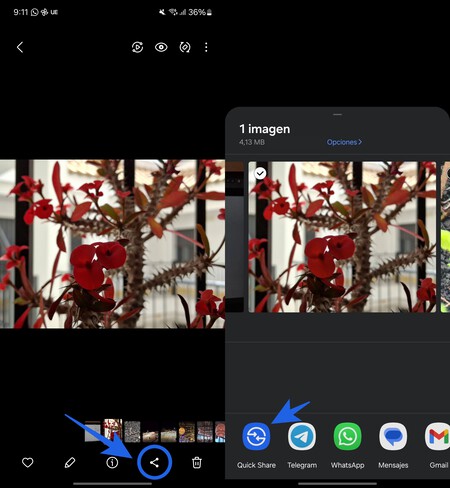Mark photo as favorite with heart icon
The width and height of the screenshot is (450, 488).
point(28,463)
